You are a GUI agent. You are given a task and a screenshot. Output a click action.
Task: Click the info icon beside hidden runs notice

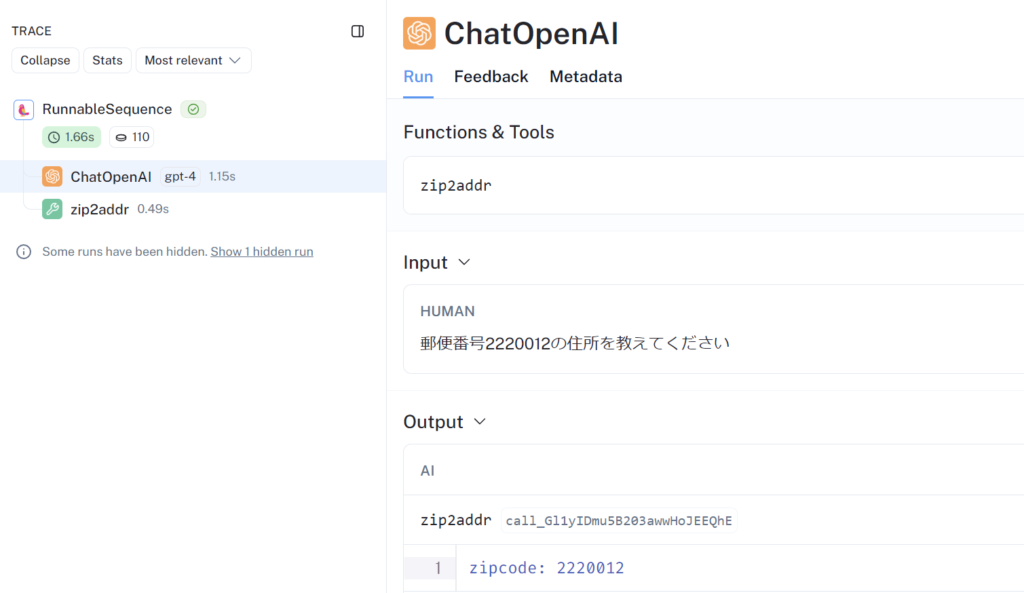(24, 251)
